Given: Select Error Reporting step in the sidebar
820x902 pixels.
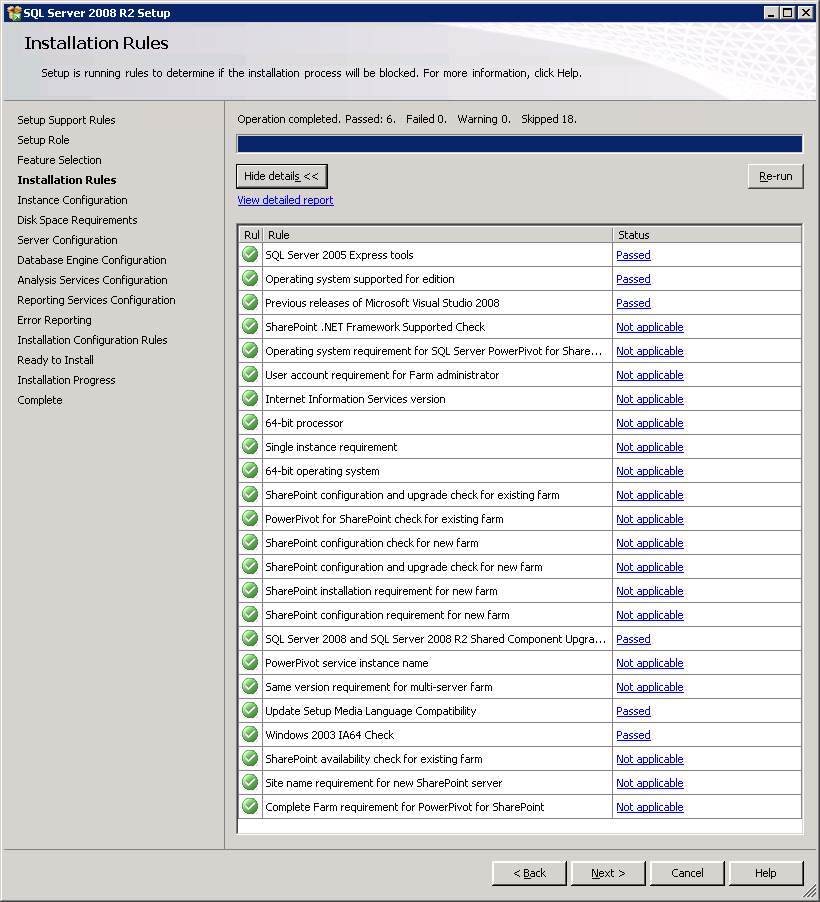Looking at the screenshot, I should (54, 320).
